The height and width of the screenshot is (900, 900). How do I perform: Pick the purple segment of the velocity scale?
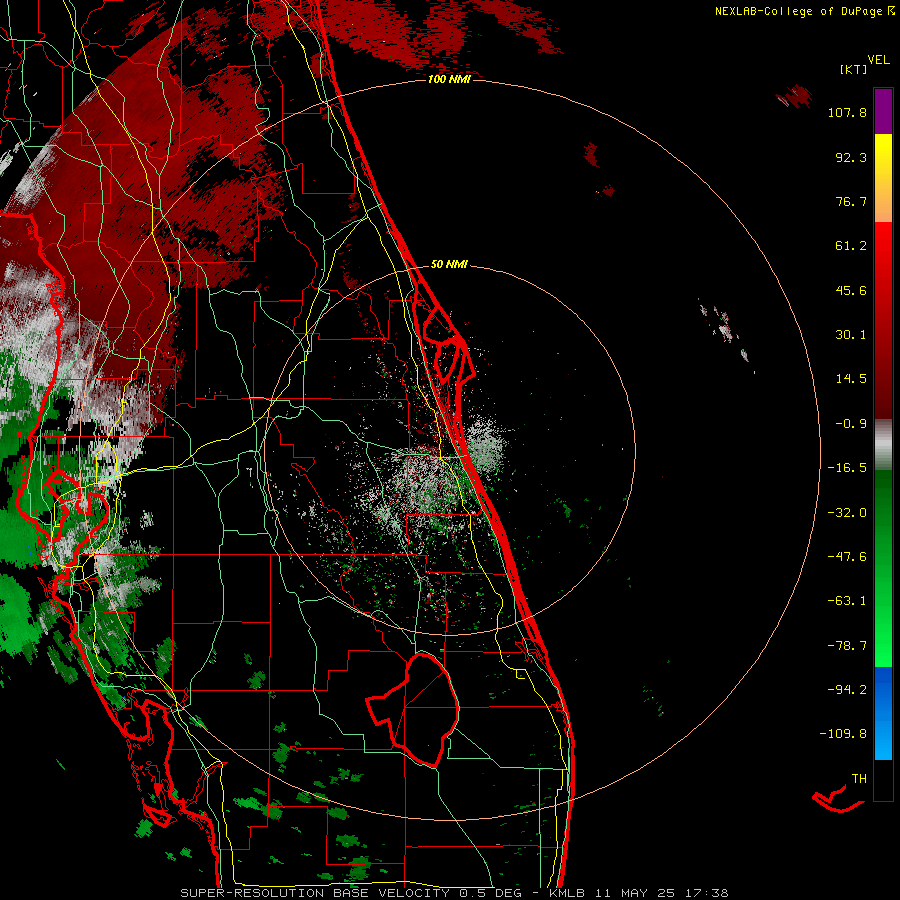point(883,111)
